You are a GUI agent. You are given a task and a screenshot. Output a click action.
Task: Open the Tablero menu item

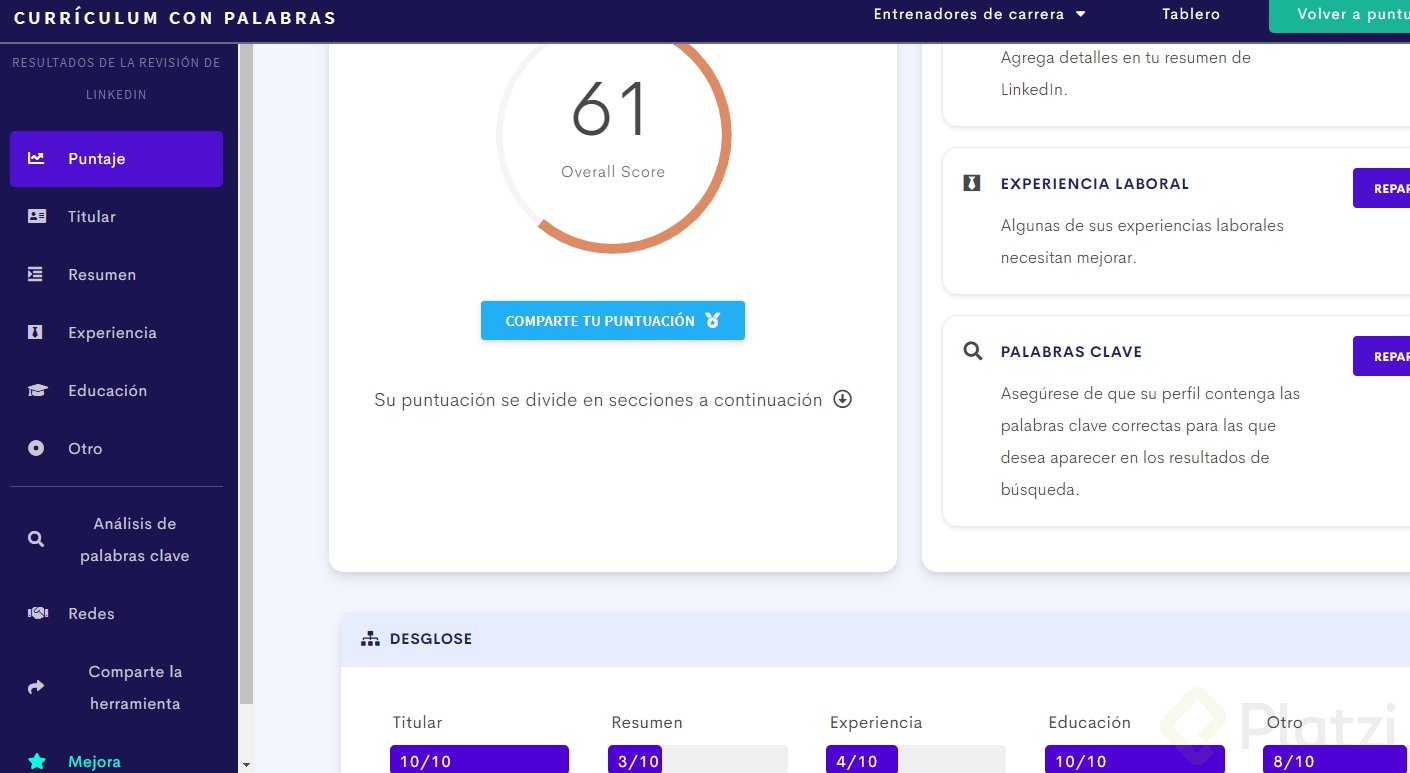point(1190,14)
